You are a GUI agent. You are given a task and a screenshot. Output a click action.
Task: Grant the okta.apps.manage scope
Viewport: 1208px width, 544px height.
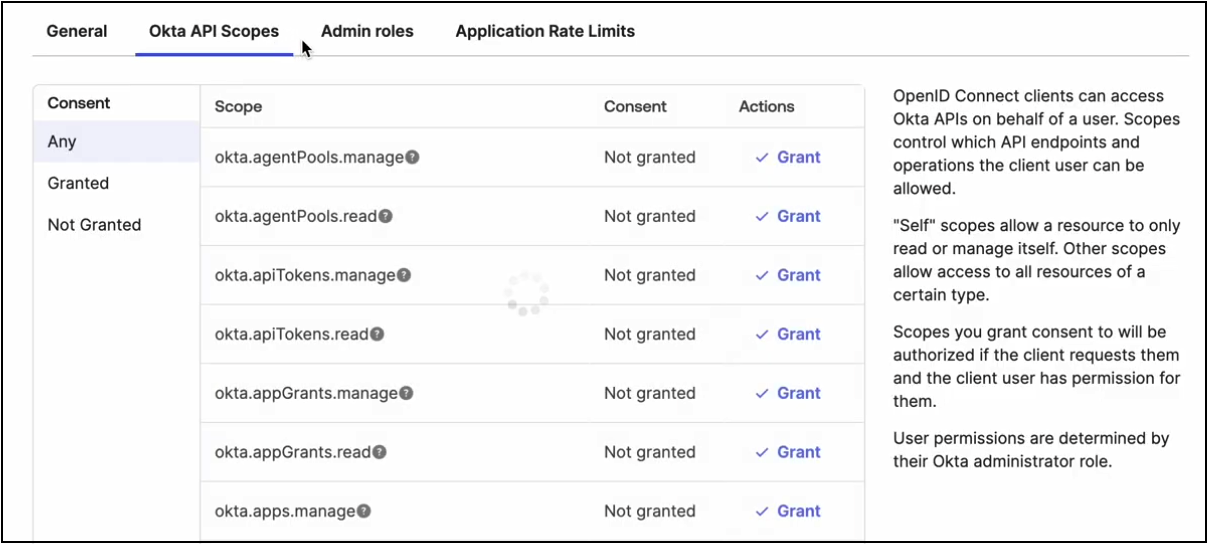coord(788,511)
